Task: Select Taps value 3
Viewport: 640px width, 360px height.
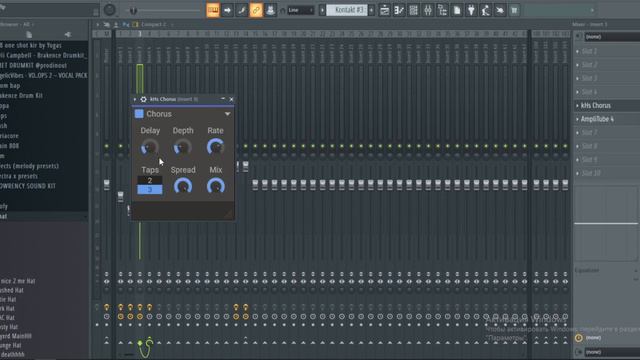Action: (x=150, y=189)
